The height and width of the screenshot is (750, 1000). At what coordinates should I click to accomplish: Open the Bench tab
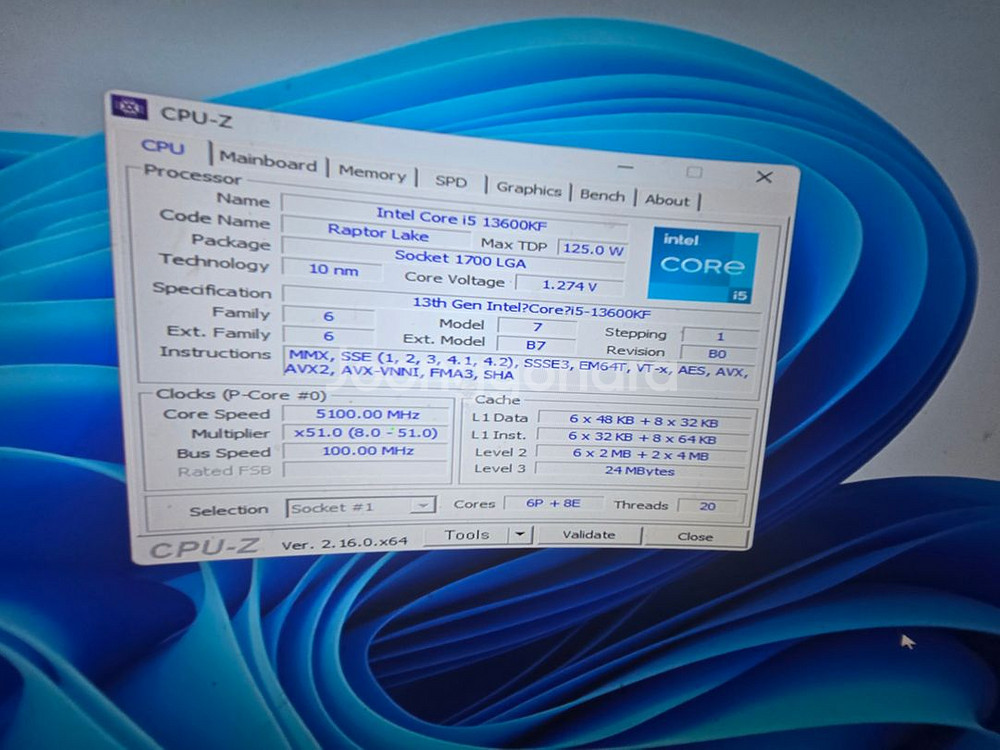point(602,196)
